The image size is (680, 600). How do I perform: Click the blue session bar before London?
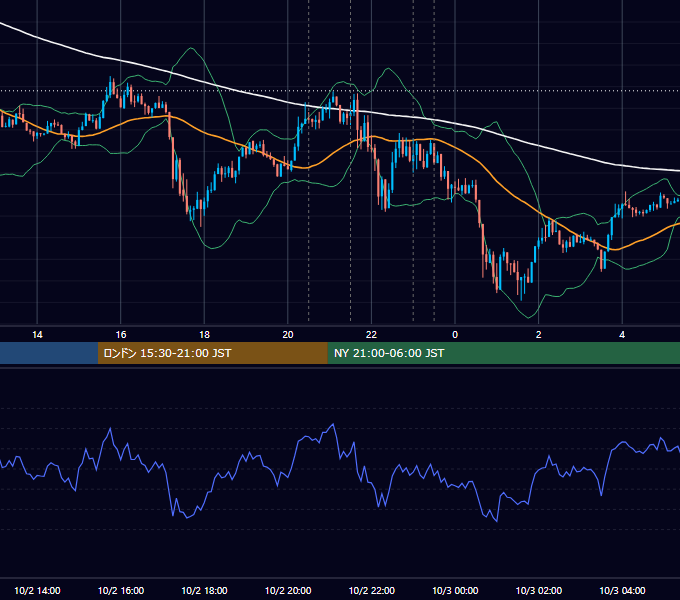click(49, 353)
